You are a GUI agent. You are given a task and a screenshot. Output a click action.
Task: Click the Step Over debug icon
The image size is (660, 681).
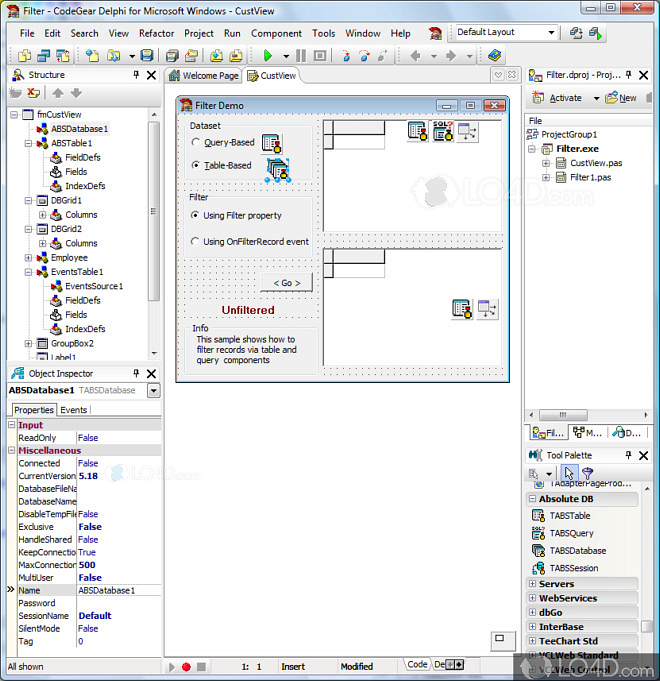[364, 56]
